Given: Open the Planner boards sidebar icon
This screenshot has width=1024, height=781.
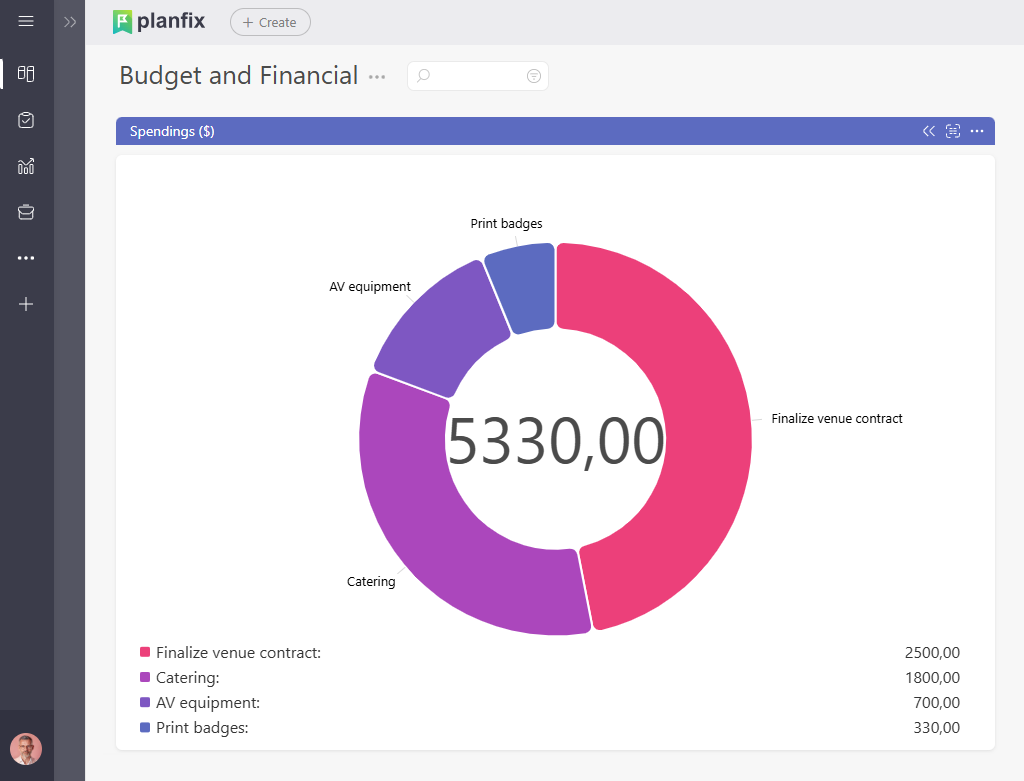Looking at the screenshot, I should [x=26, y=73].
